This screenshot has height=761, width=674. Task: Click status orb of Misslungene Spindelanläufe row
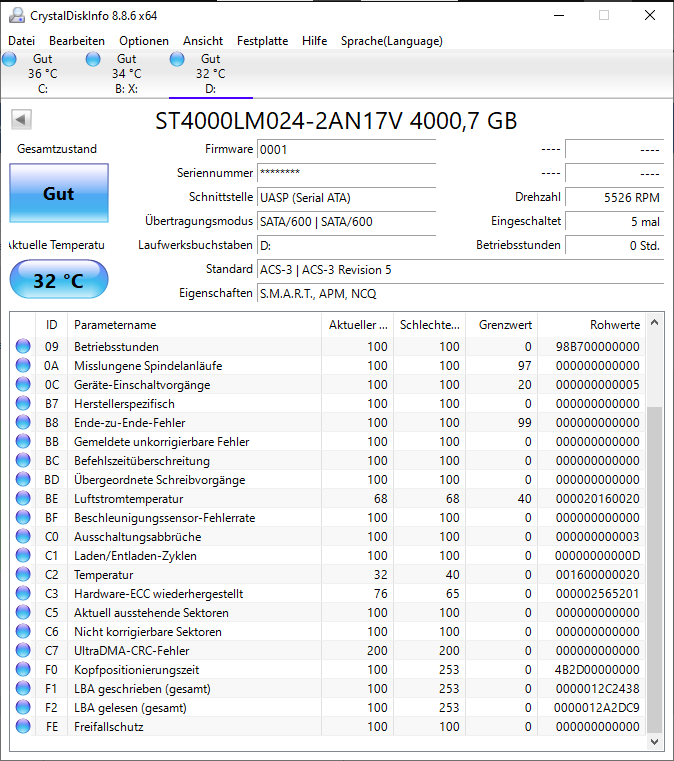23,365
